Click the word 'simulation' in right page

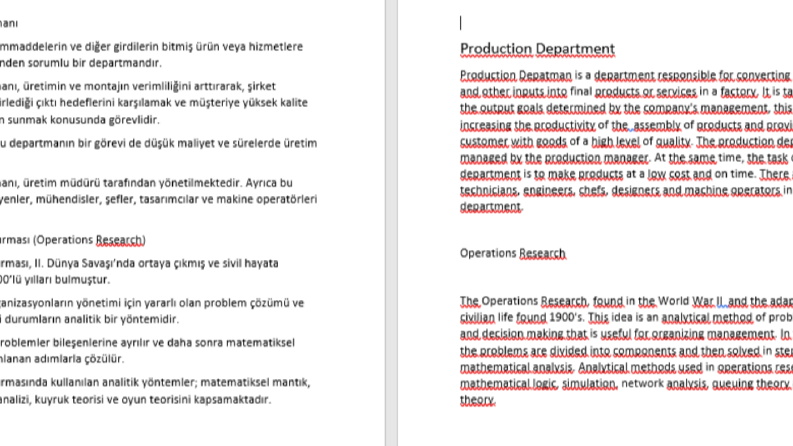click(589, 383)
